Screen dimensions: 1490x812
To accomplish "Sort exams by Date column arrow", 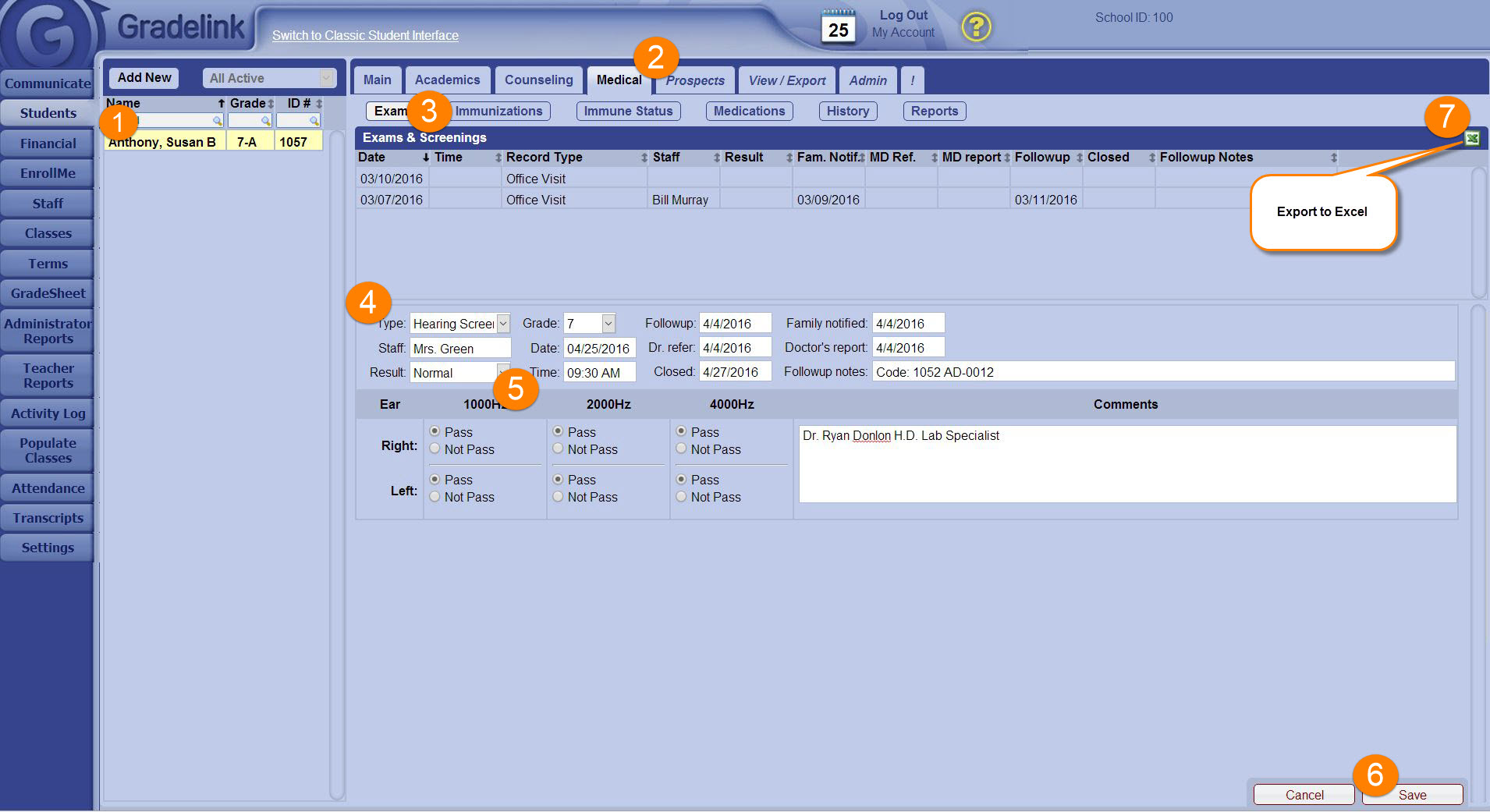I will pyautogui.click(x=425, y=158).
